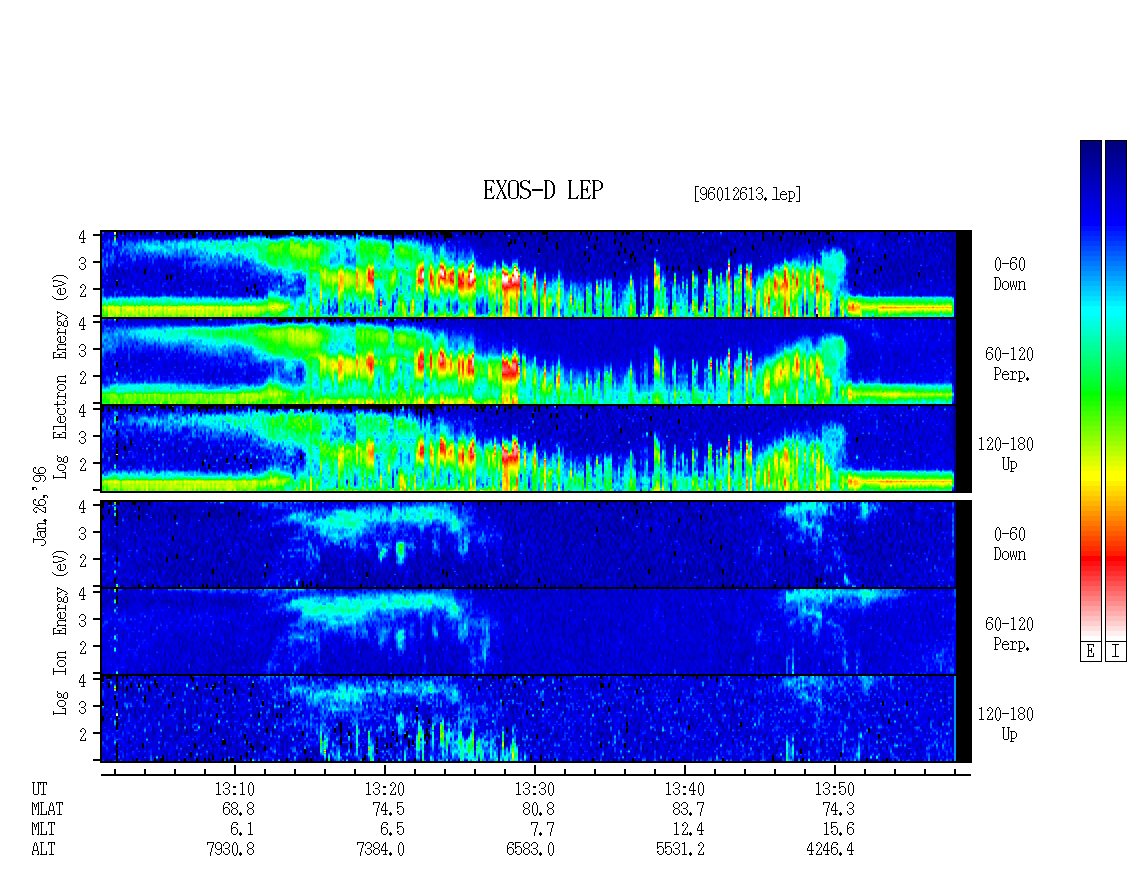Click the MLAT value 68.8
Screen dimensions: 1130x875
point(238,809)
